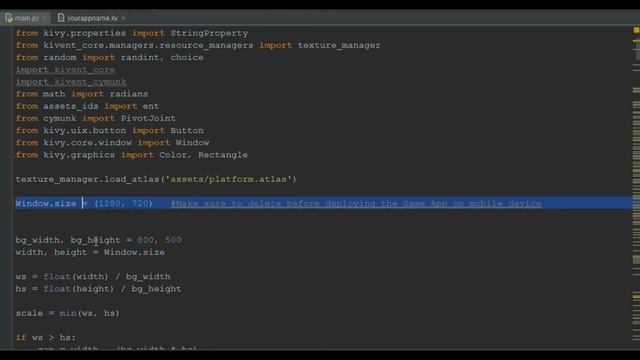Click 'Window.size' on highlighted line

(46, 203)
